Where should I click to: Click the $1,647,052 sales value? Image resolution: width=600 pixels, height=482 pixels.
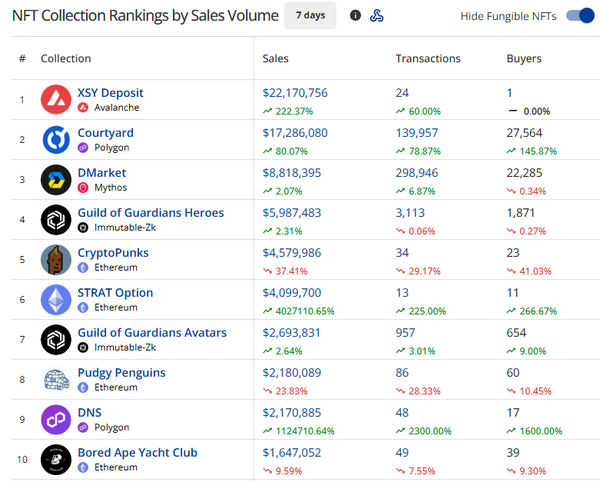pos(292,453)
